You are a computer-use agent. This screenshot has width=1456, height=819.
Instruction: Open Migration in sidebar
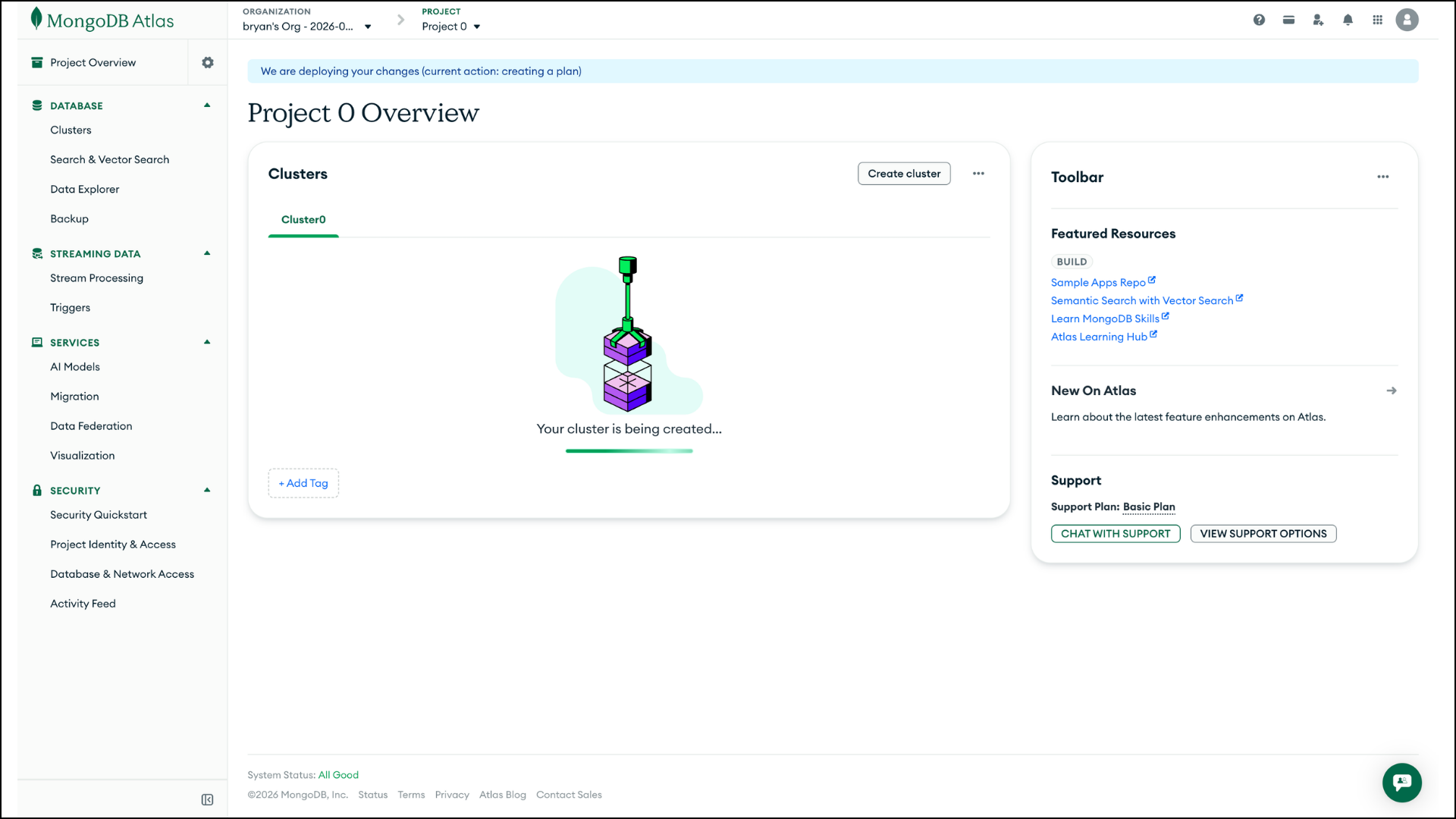[74, 396]
